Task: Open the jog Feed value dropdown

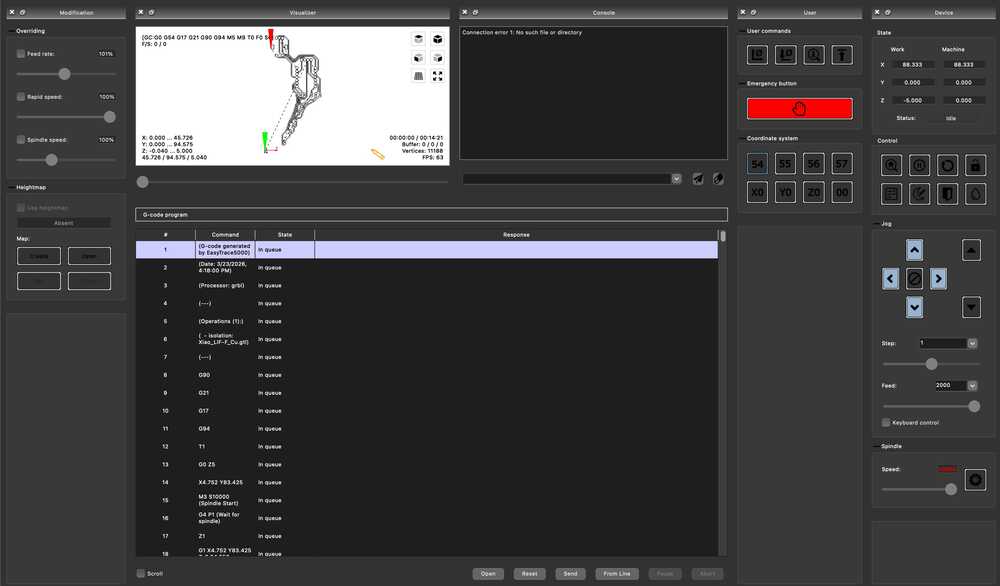Action: click(974, 385)
